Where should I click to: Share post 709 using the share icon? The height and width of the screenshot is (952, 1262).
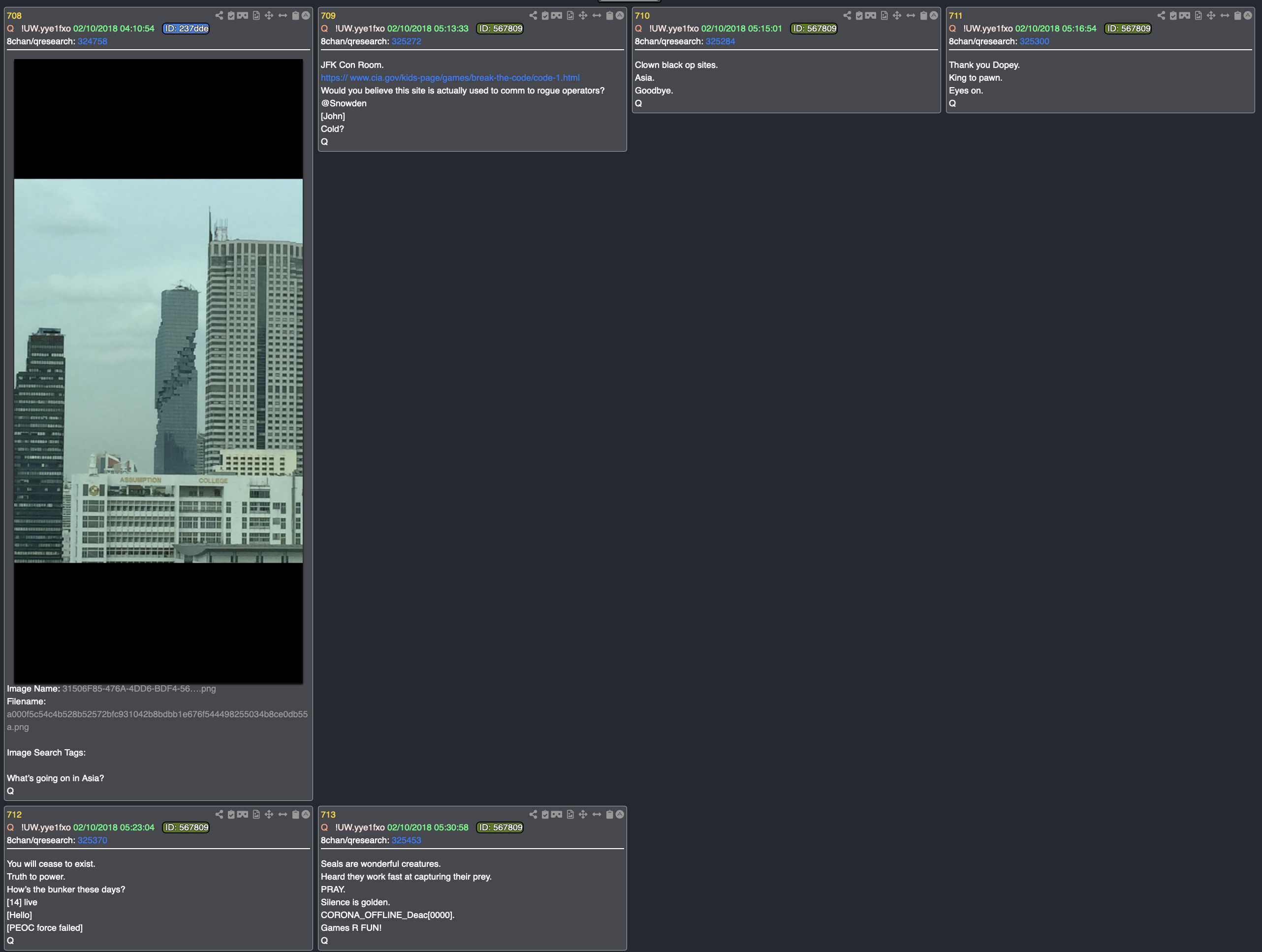click(x=533, y=15)
